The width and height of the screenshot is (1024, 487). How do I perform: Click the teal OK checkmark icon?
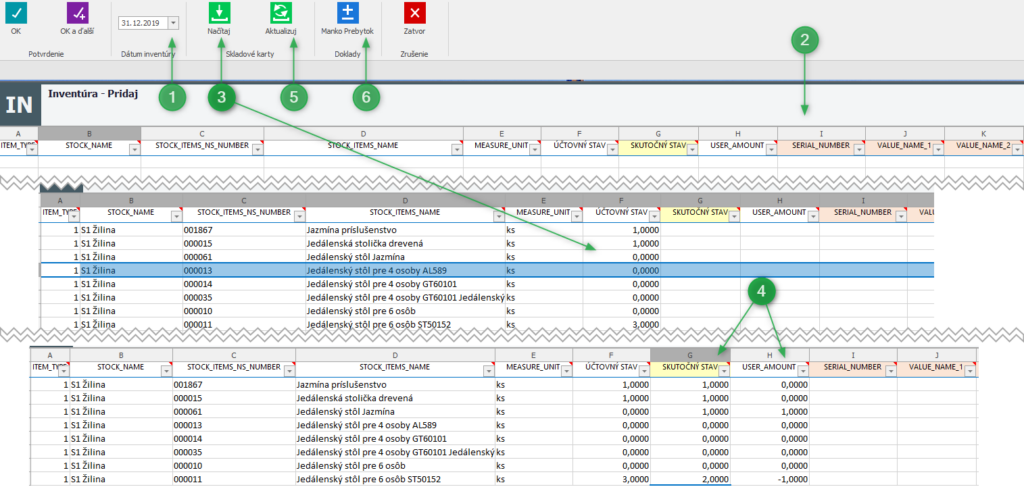click(16, 12)
